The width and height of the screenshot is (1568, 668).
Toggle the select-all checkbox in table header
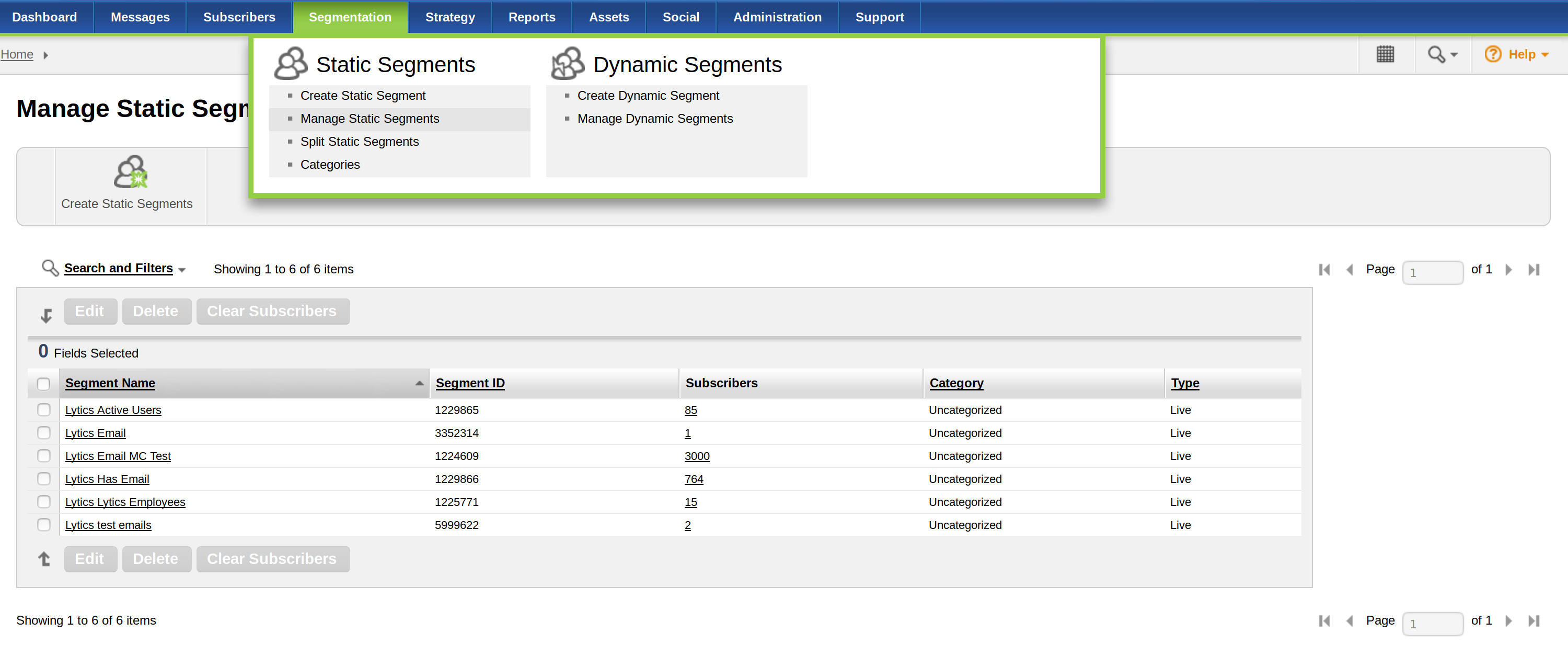click(x=43, y=384)
